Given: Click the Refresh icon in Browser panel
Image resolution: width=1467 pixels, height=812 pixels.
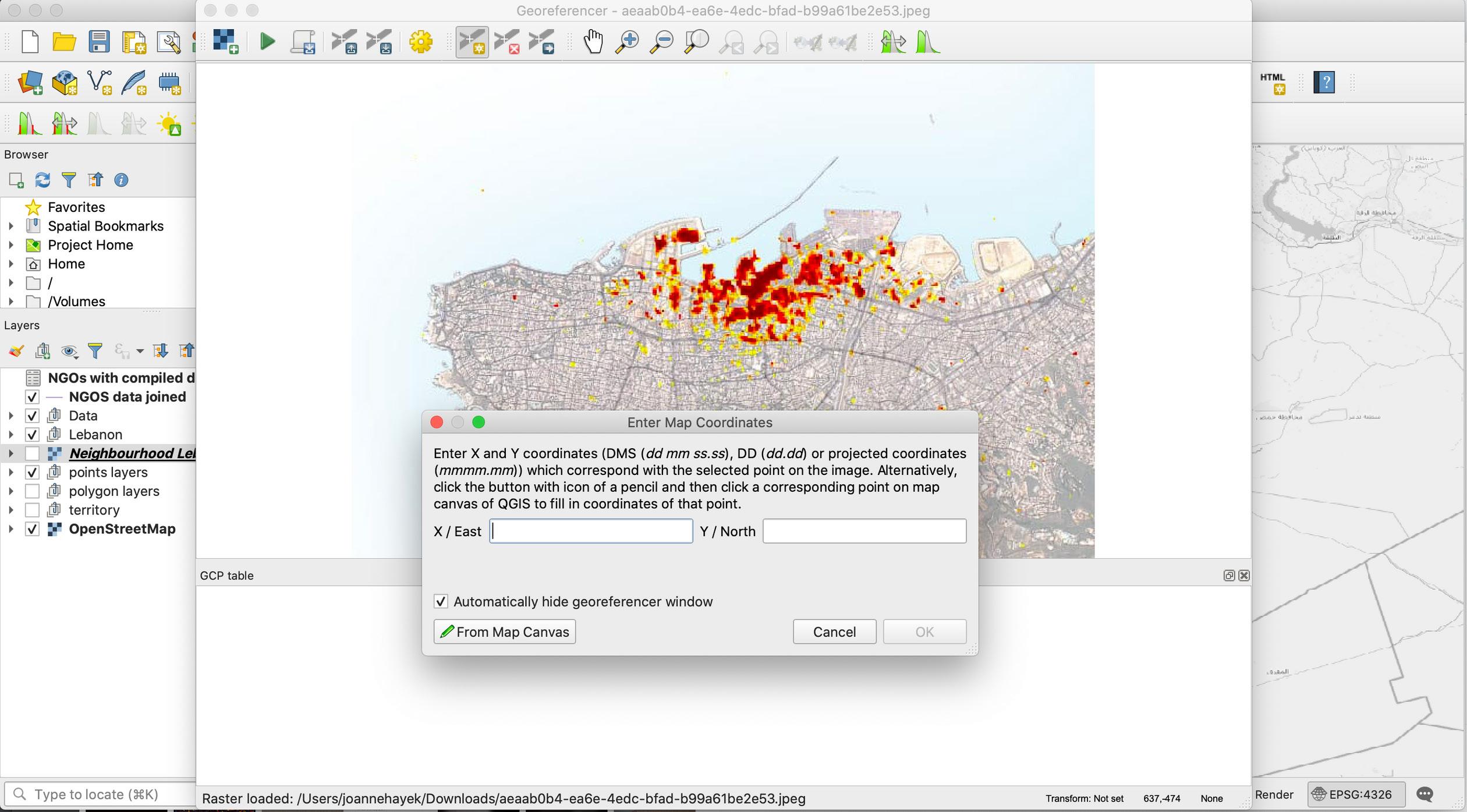Looking at the screenshot, I should tap(42, 180).
